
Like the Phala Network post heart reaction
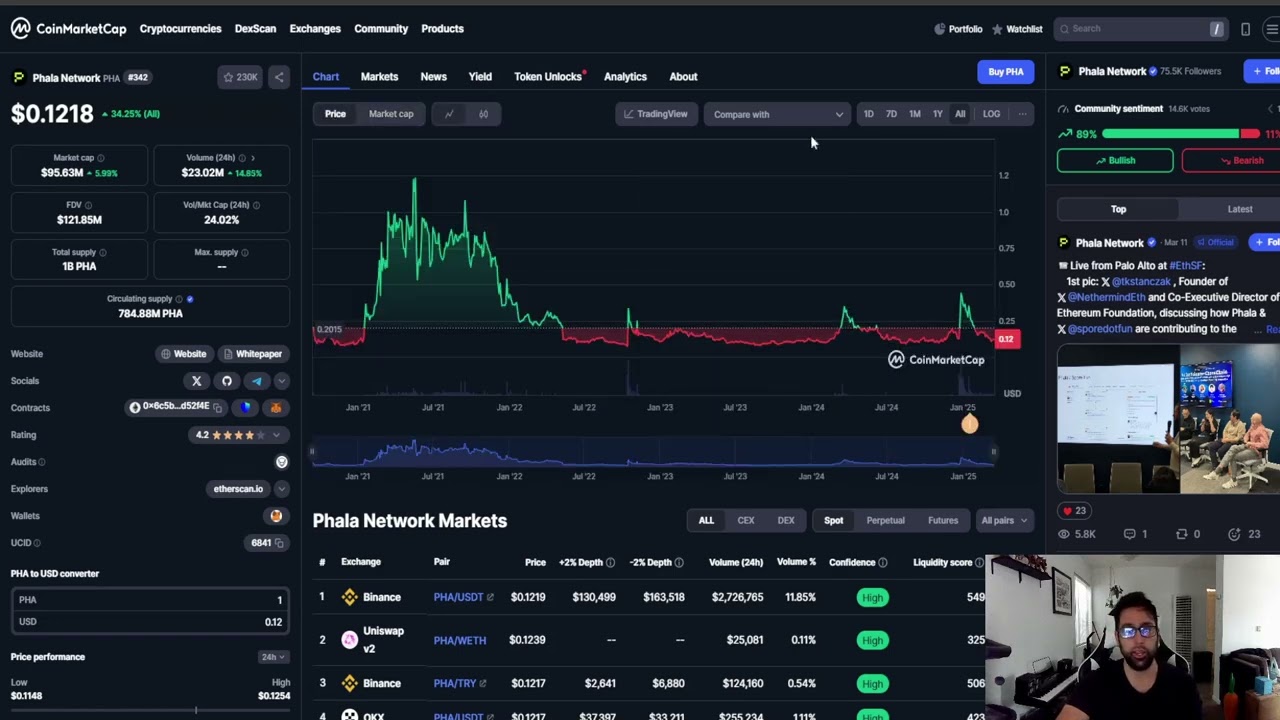tap(1073, 511)
